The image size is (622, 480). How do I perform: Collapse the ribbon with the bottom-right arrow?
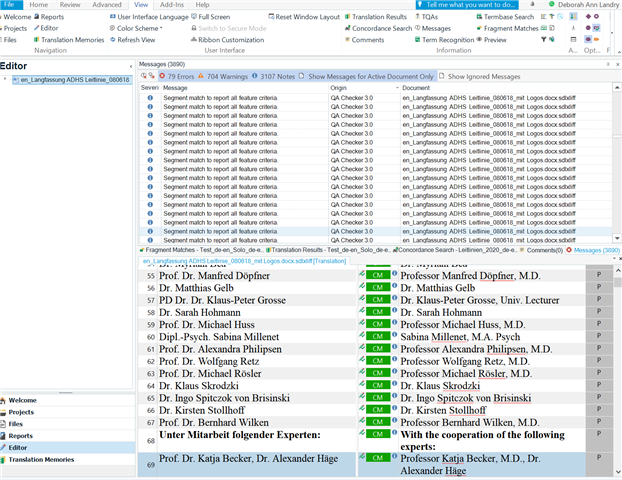coord(618,52)
